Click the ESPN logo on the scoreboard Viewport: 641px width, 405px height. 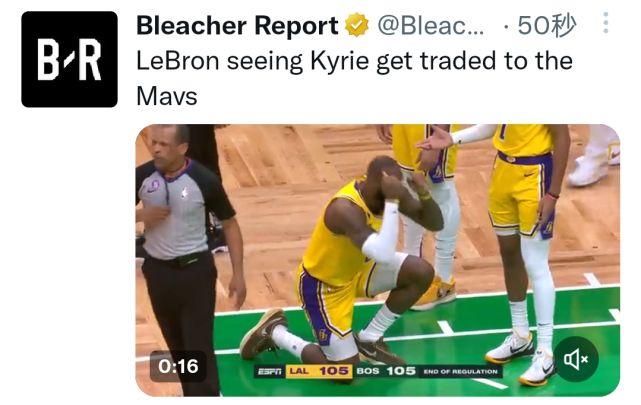coord(268,372)
